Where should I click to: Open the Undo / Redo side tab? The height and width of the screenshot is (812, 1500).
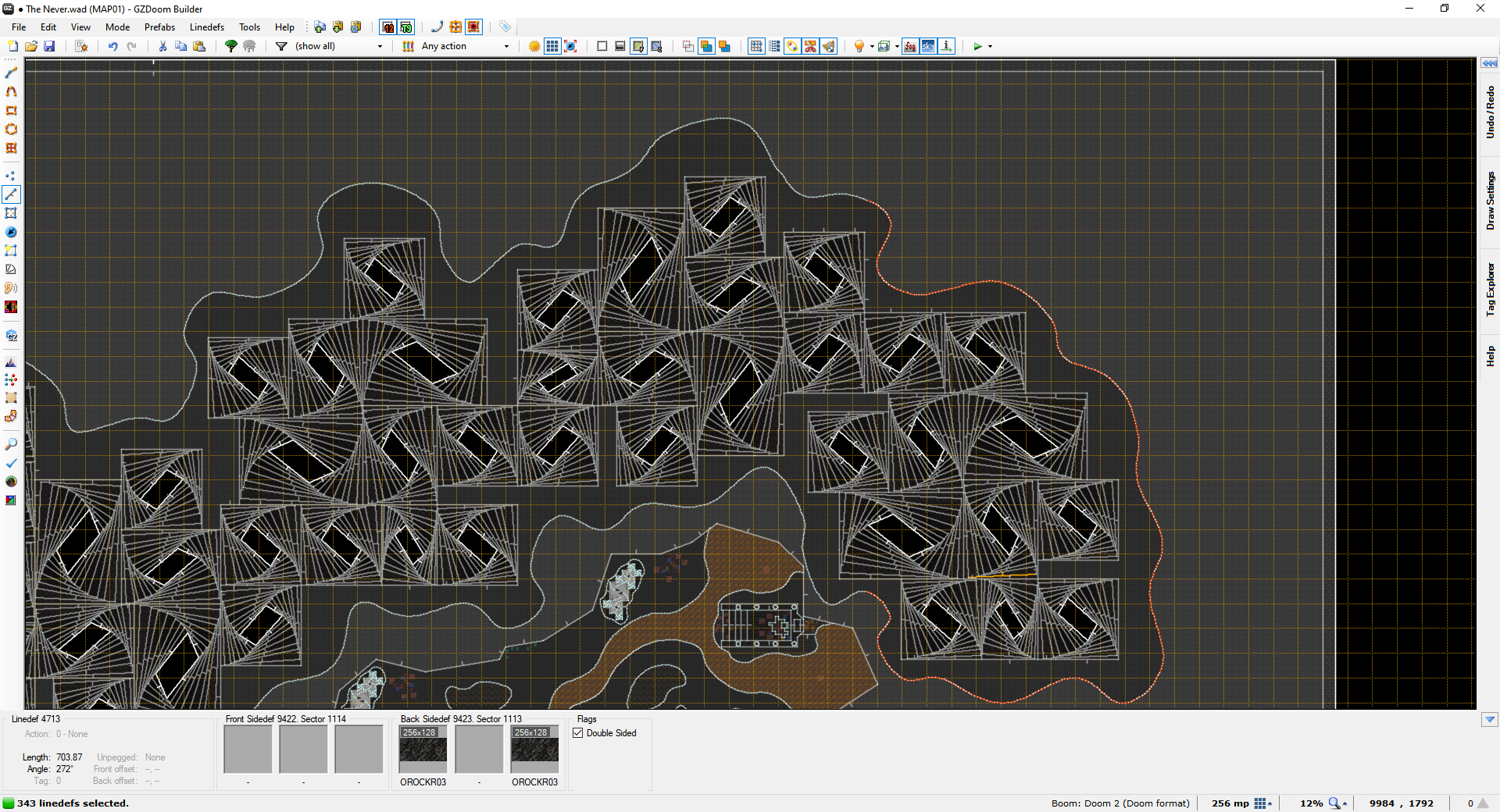[x=1490, y=112]
